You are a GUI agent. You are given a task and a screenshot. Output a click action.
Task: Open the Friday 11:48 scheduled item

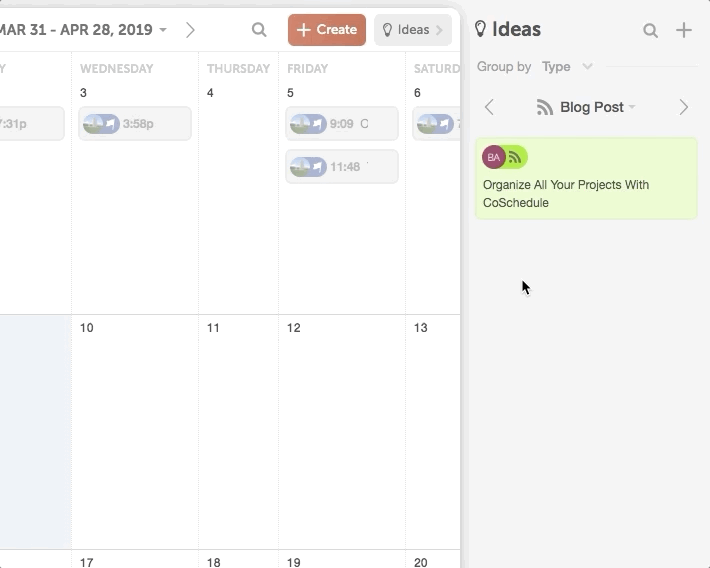pyautogui.click(x=342, y=167)
